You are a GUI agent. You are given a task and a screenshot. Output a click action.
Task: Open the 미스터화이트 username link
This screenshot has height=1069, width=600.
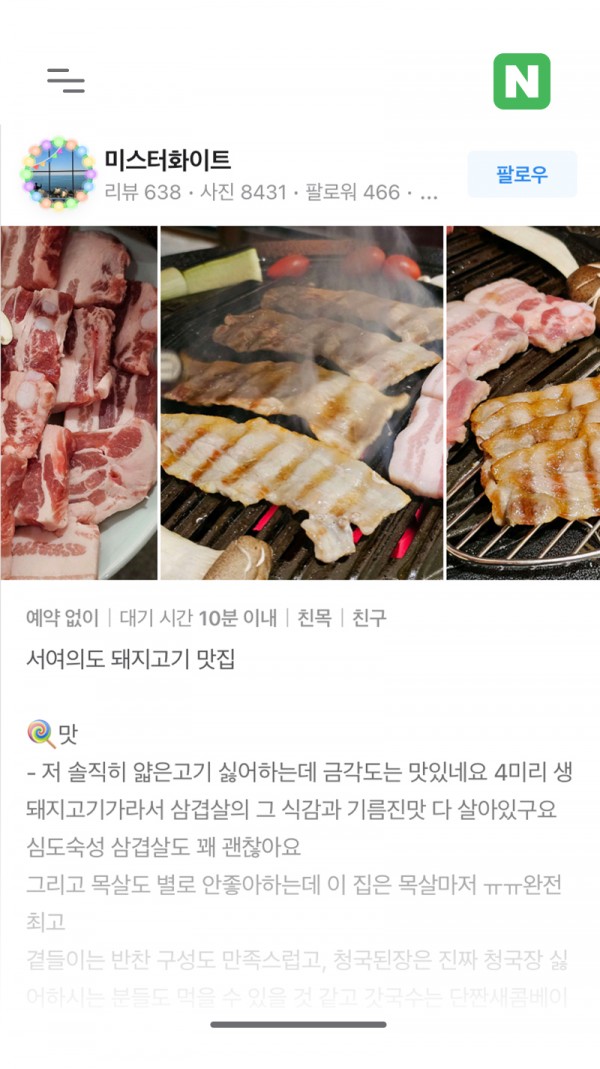tap(168, 160)
